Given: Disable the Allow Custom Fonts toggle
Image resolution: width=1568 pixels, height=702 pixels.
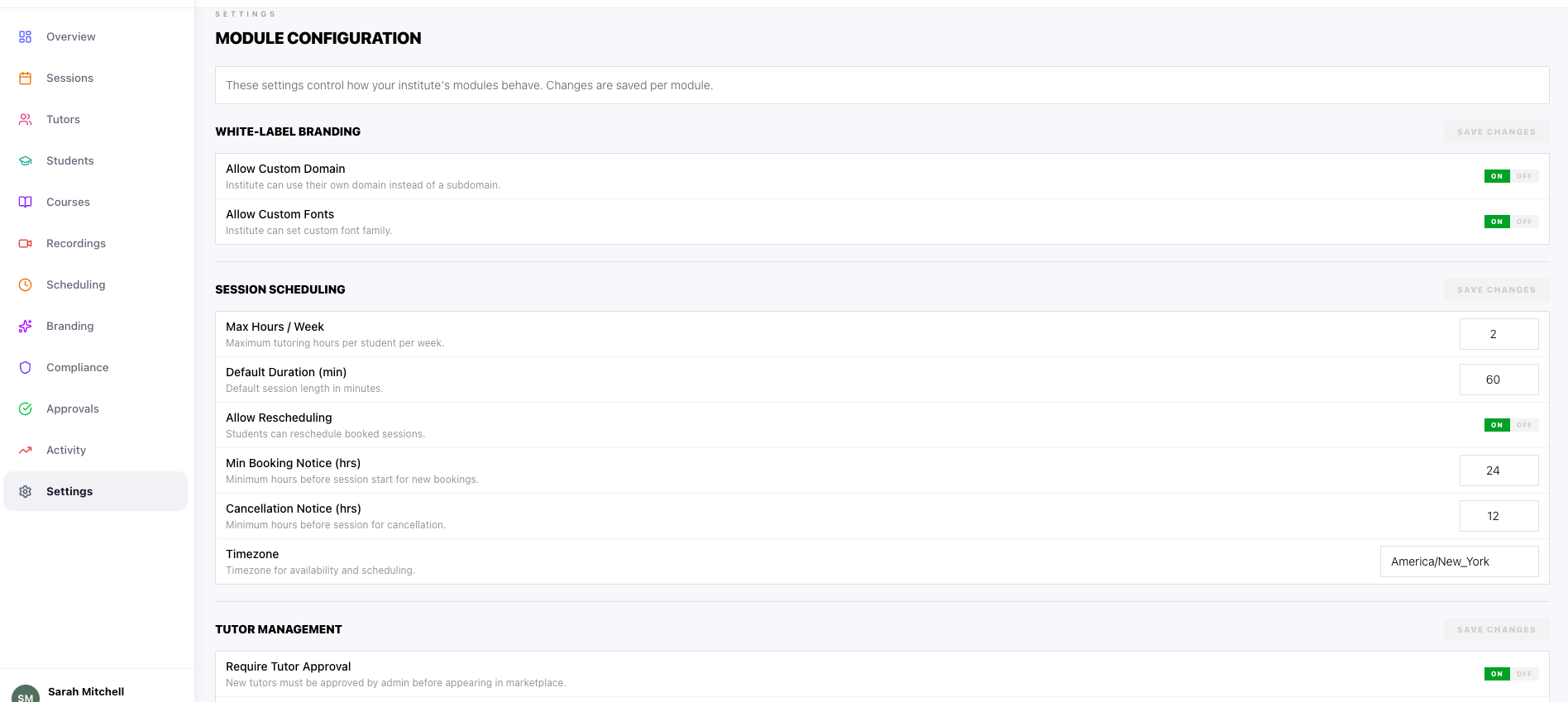Looking at the screenshot, I should 1523,222.
